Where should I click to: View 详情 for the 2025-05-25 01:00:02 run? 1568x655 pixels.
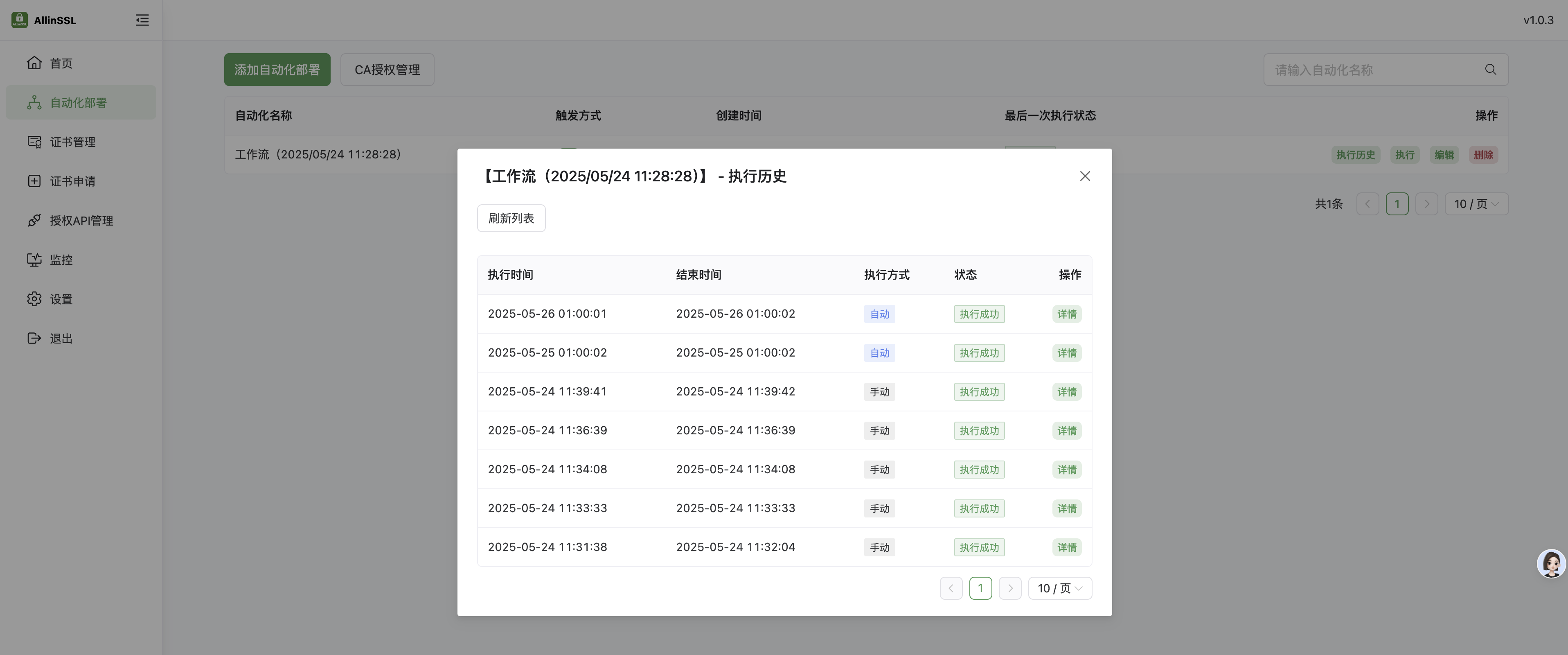click(x=1066, y=353)
